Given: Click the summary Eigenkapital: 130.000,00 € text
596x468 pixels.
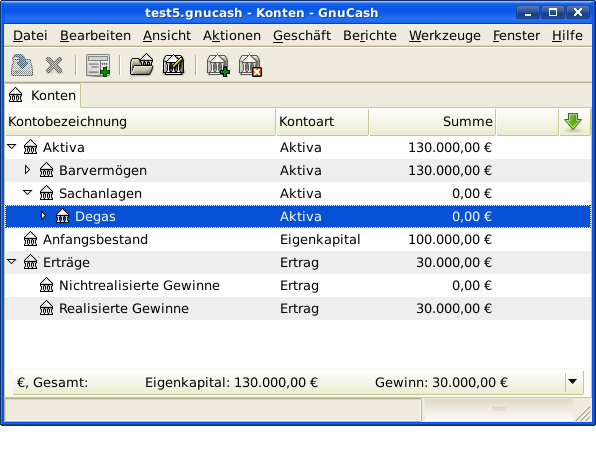Looking at the screenshot, I should (x=231, y=382).
